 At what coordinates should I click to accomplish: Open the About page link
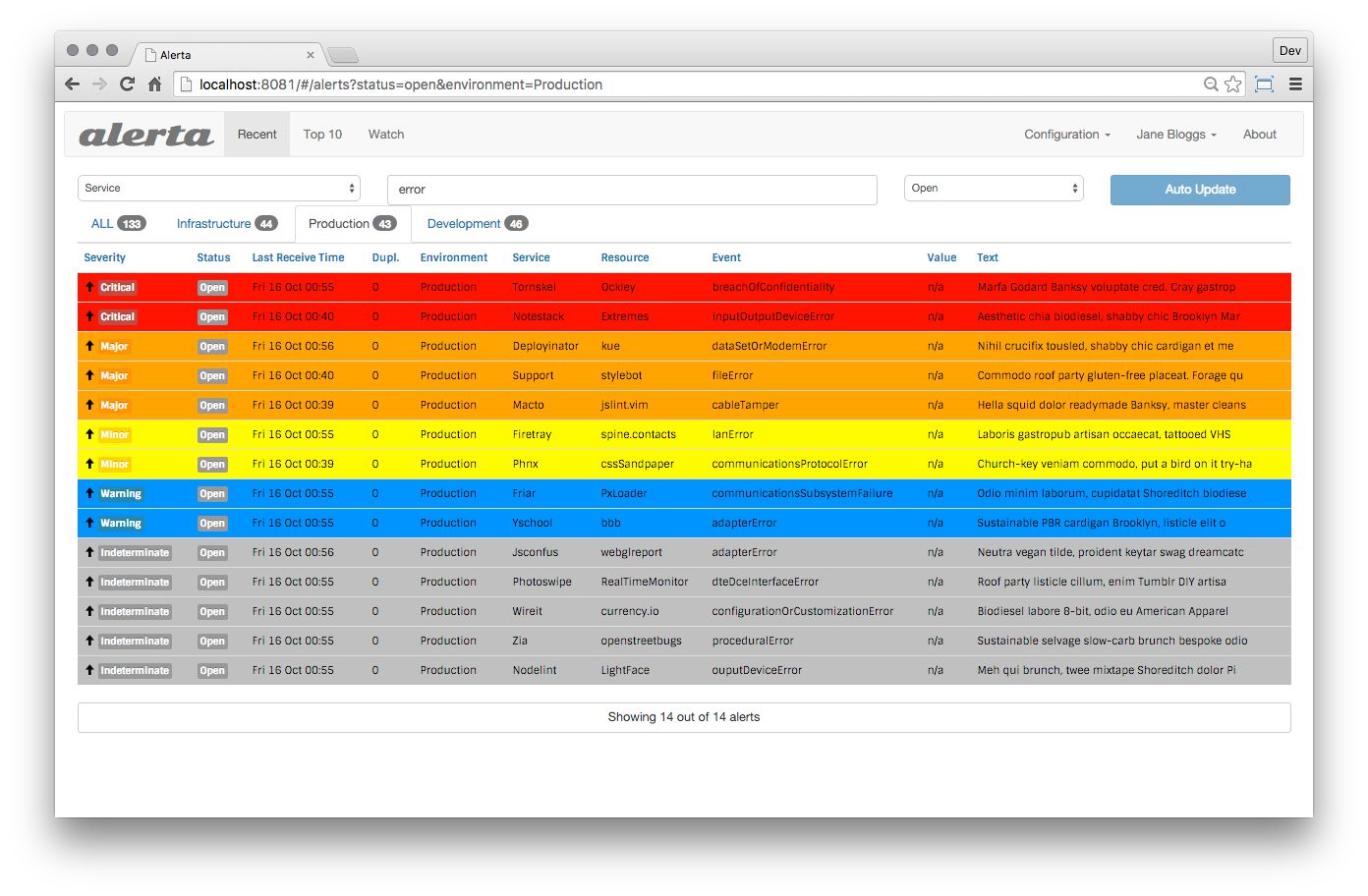pyautogui.click(x=1259, y=135)
